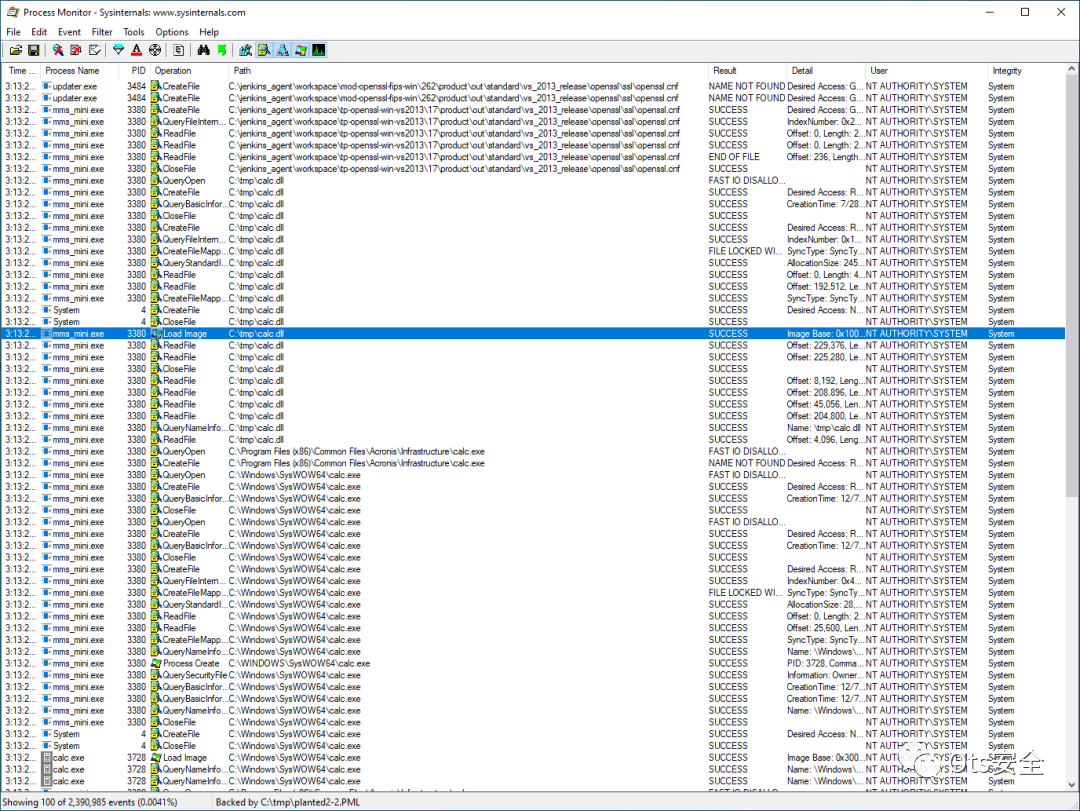Toggle Show Process and Thread Activity icon

coord(301,50)
